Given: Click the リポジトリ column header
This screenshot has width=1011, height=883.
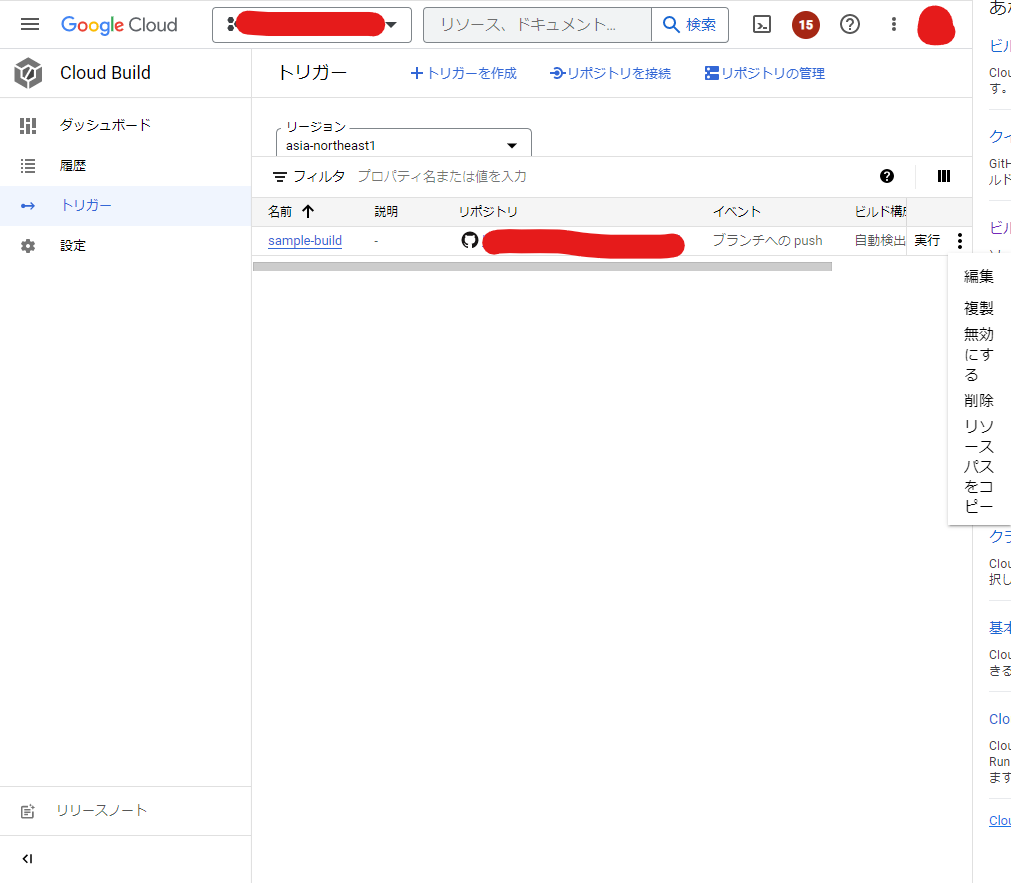Looking at the screenshot, I should point(488,212).
